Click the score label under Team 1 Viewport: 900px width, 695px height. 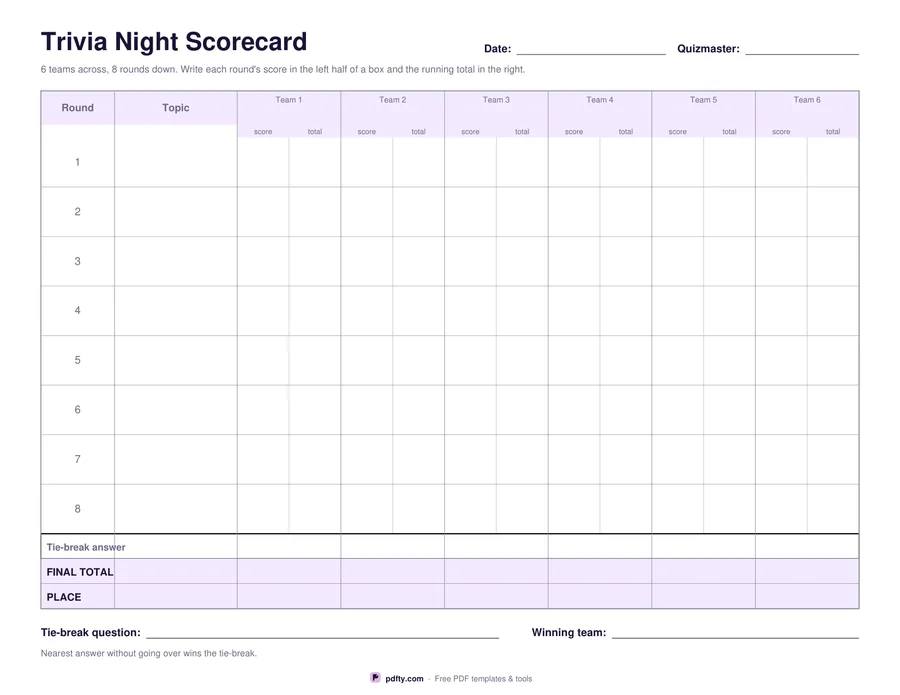pos(263,131)
